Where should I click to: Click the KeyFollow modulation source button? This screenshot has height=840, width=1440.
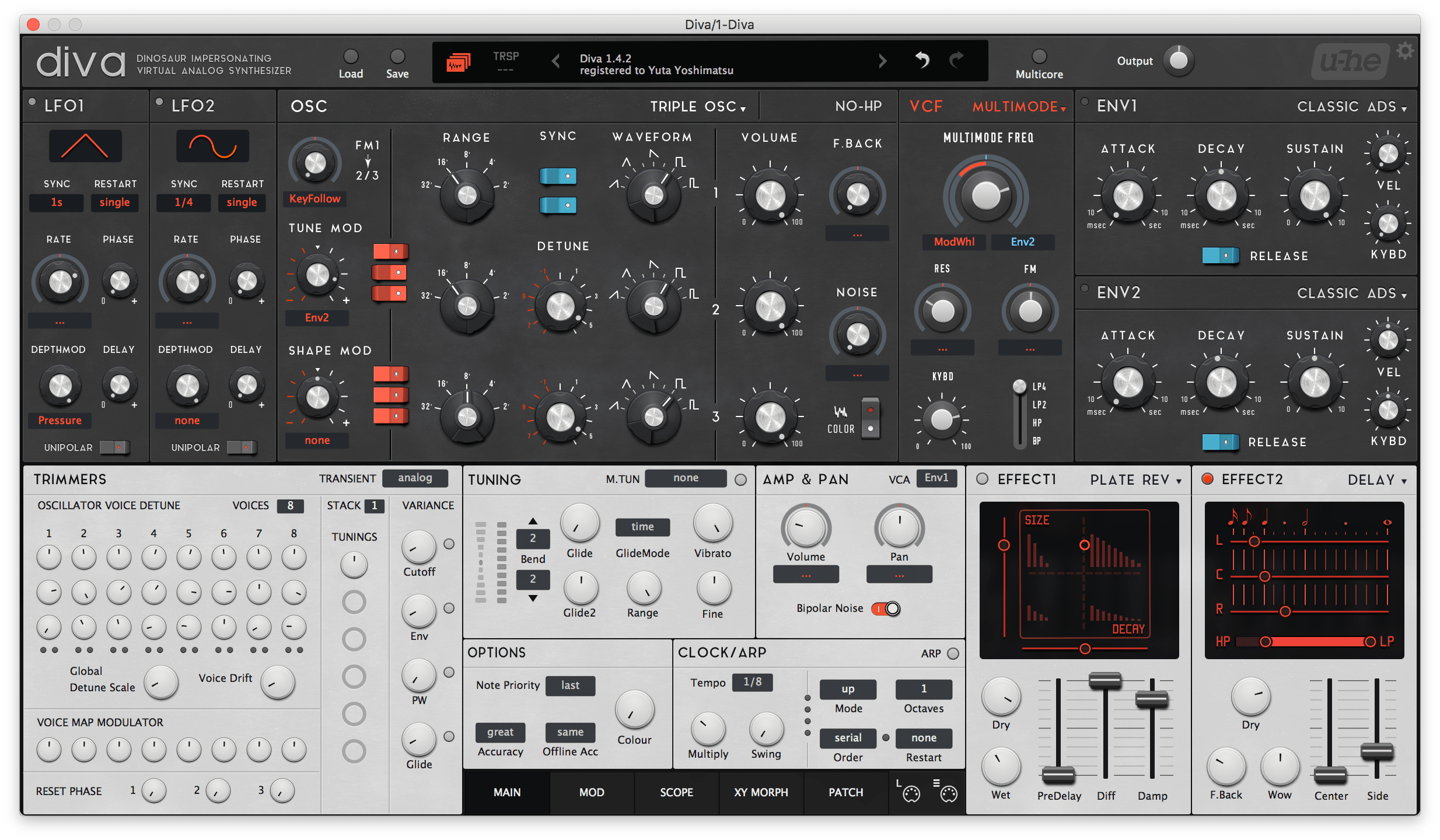click(315, 199)
